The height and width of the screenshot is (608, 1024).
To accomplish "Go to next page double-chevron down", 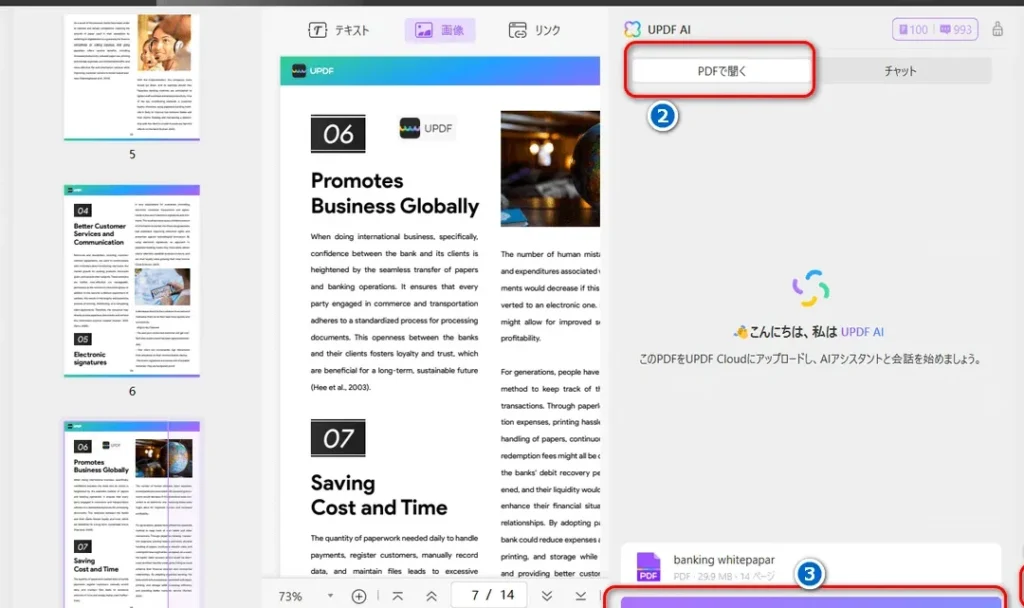I will (x=547, y=596).
